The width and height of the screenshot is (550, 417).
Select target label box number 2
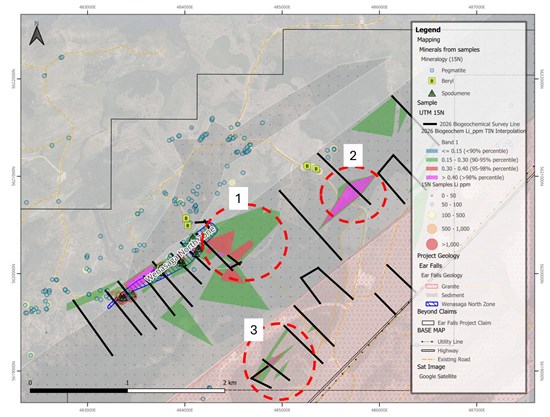coord(353,155)
